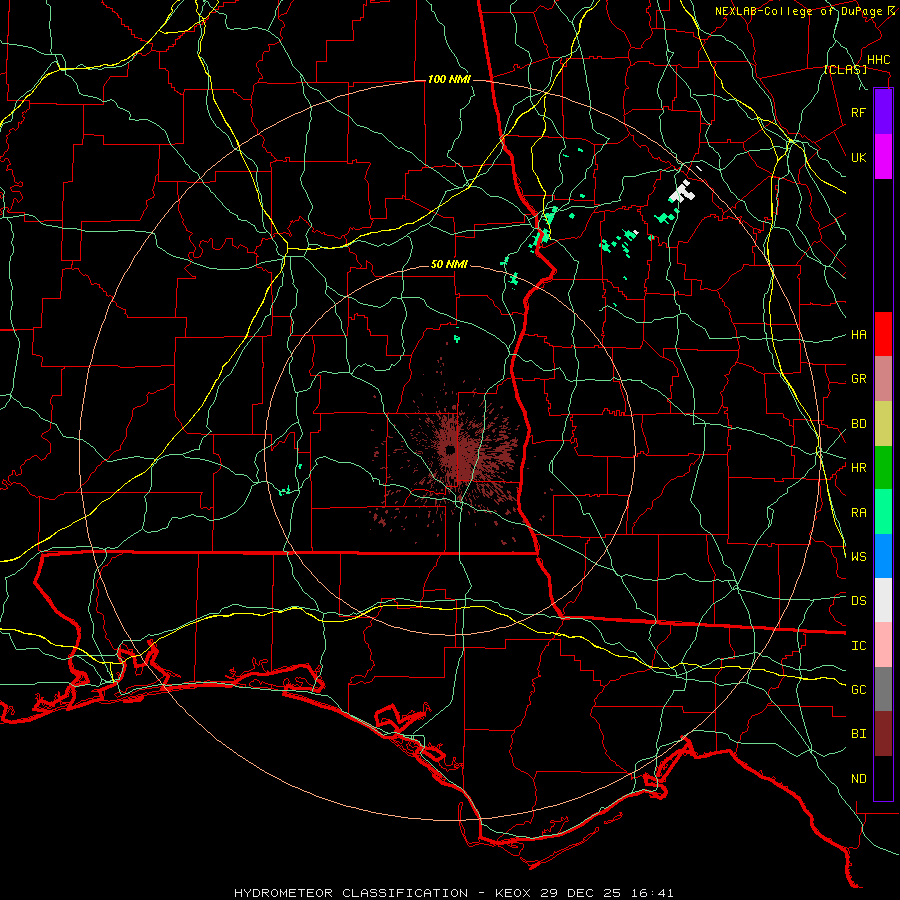The width and height of the screenshot is (900, 900).
Task: Click the WS blue legend swatch
Action: (x=883, y=556)
